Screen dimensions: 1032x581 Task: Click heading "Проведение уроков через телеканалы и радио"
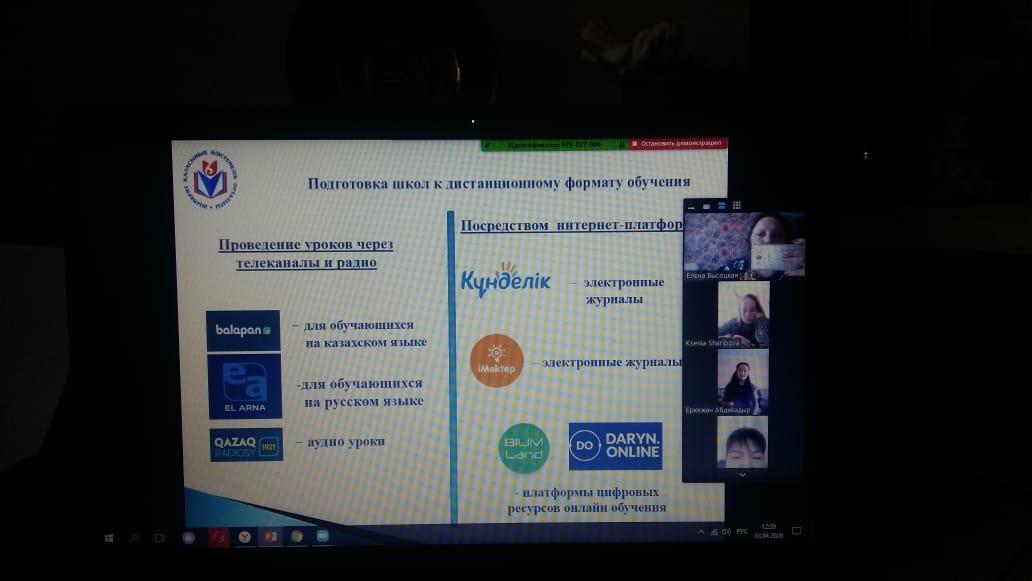click(306, 253)
